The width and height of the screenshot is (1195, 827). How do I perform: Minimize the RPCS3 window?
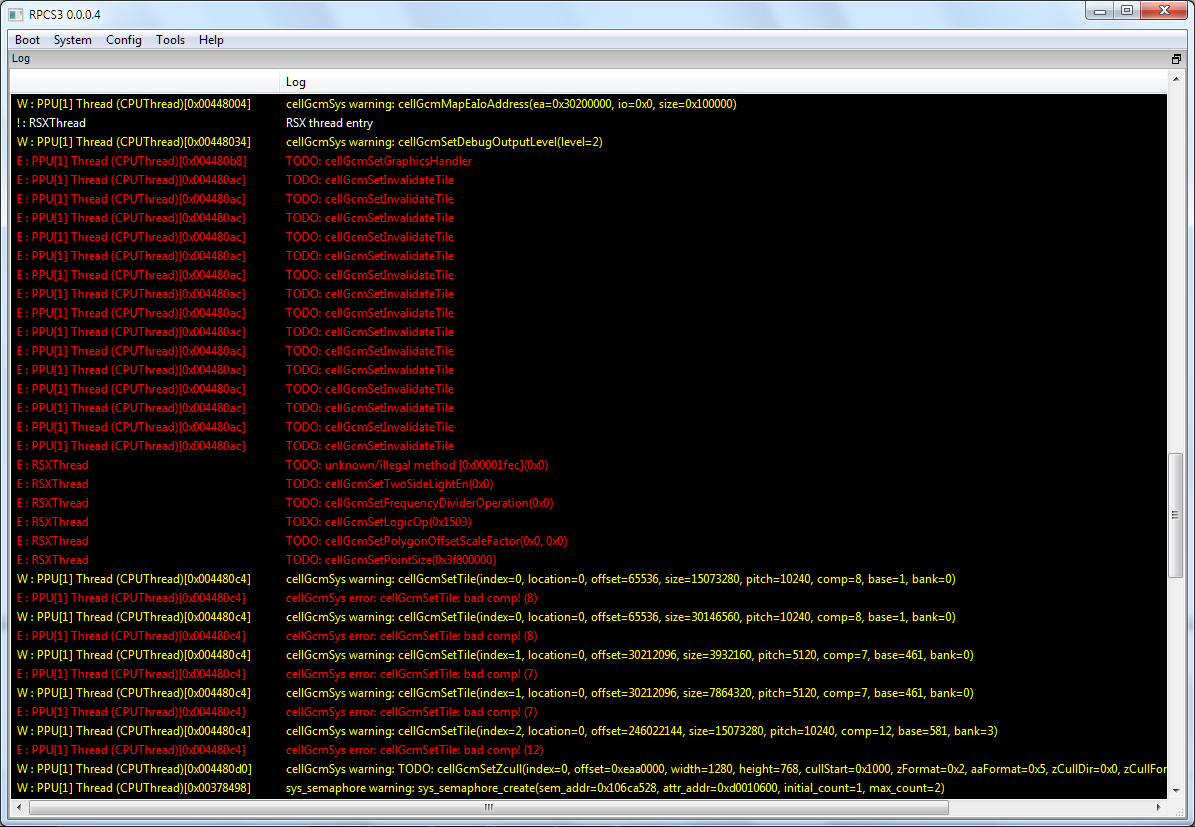1102,11
